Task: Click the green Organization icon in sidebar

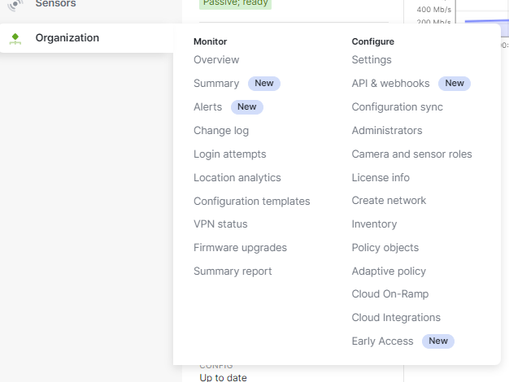Action: pos(15,39)
